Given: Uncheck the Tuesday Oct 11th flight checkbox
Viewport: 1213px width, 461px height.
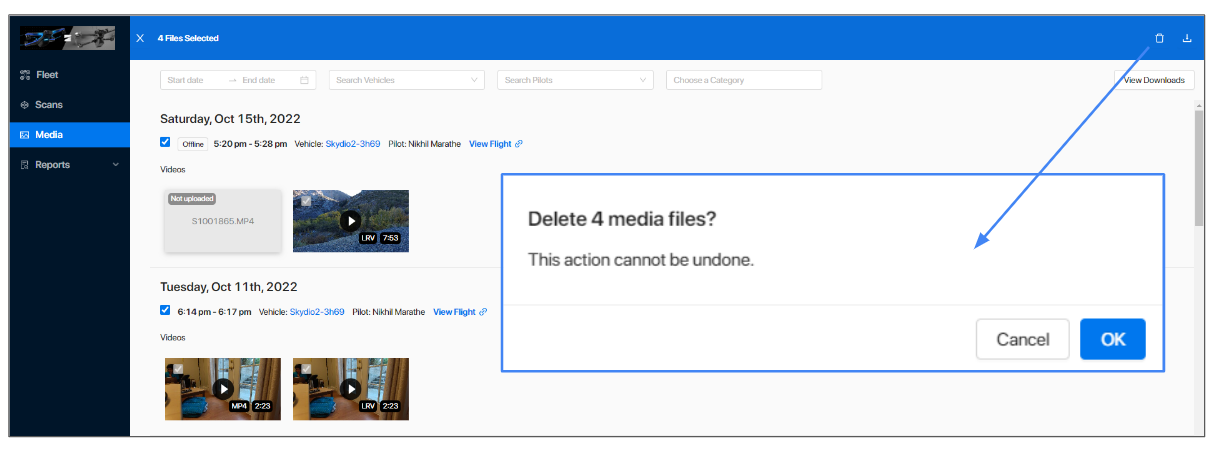Looking at the screenshot, I should pyautogui.click(x=165, y=310).
